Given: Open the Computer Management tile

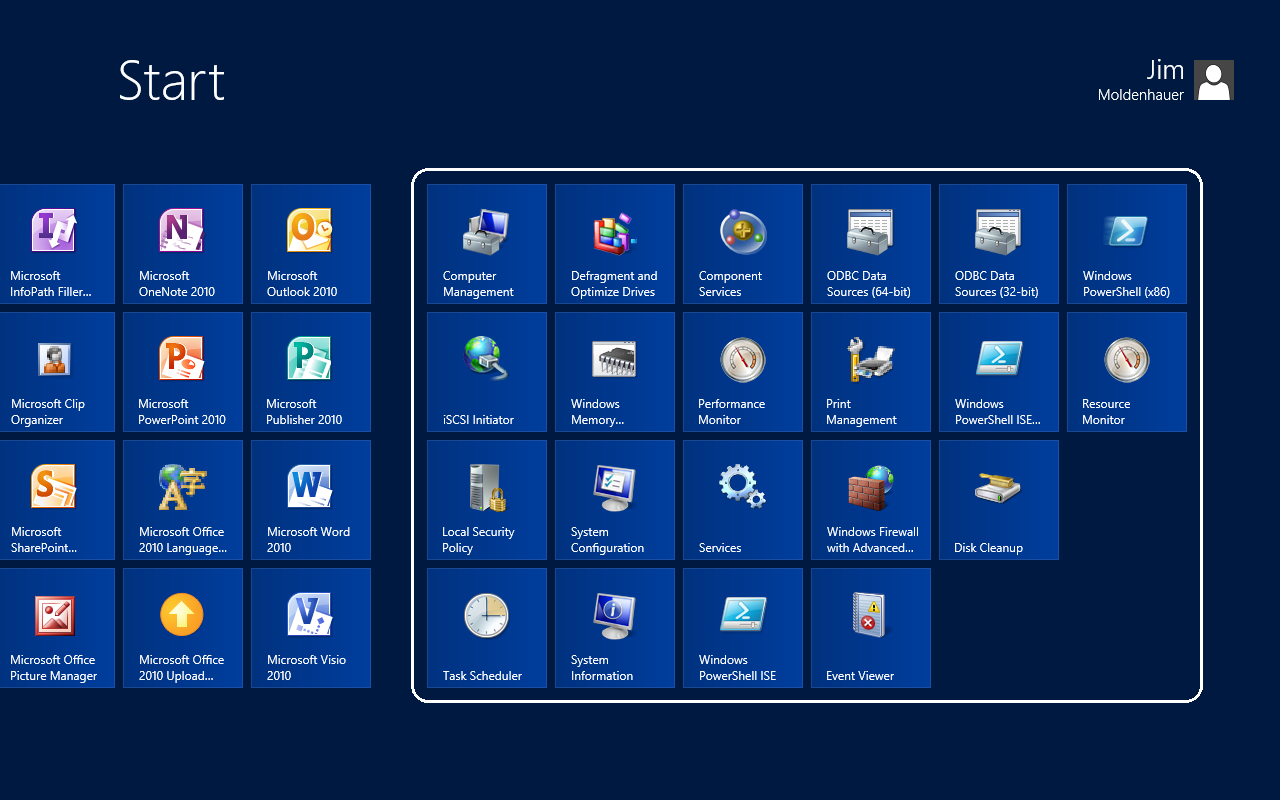Looking at the screenshot, I should coord(487,244).
